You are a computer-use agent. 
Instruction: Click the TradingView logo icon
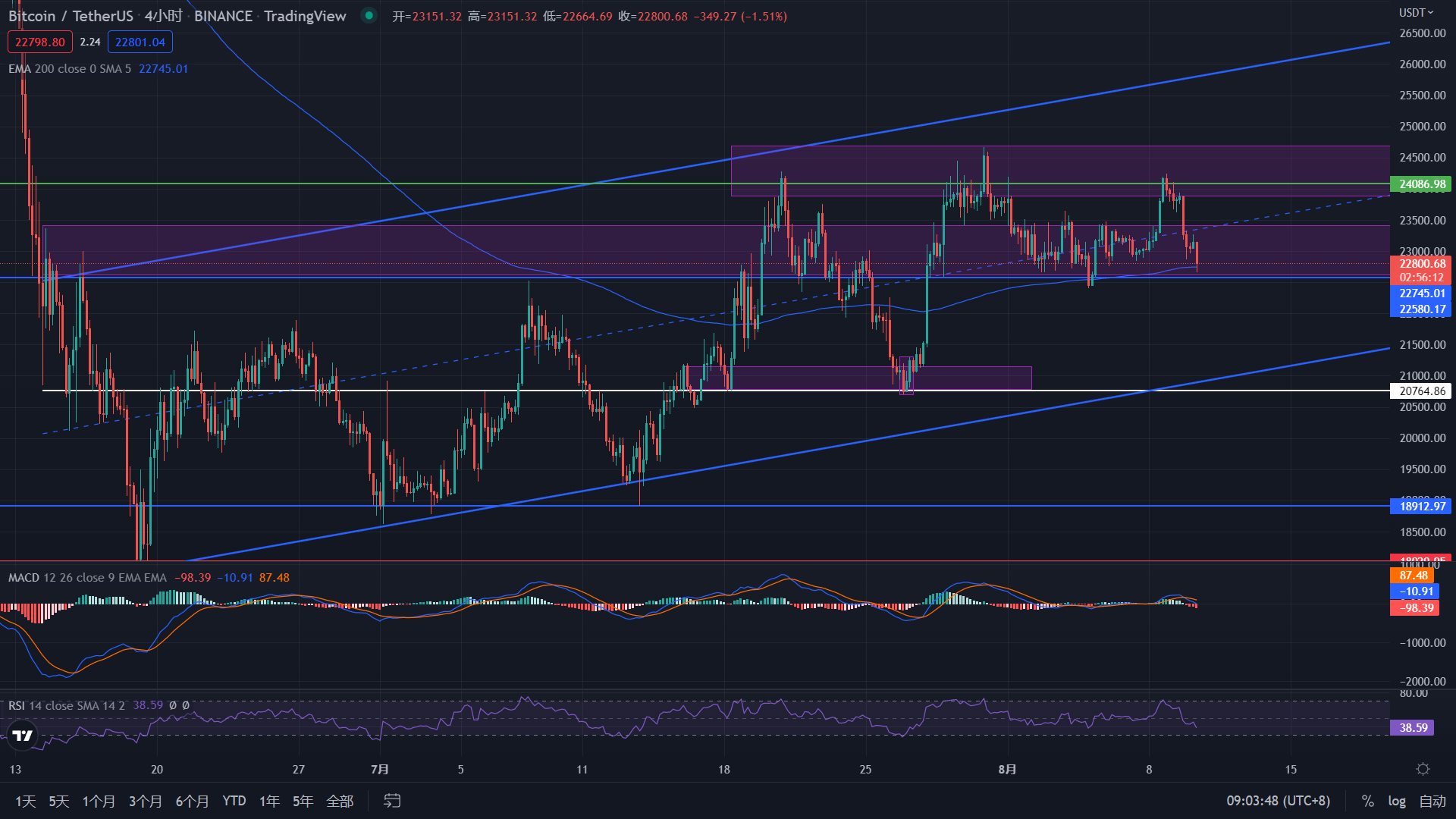23,735
